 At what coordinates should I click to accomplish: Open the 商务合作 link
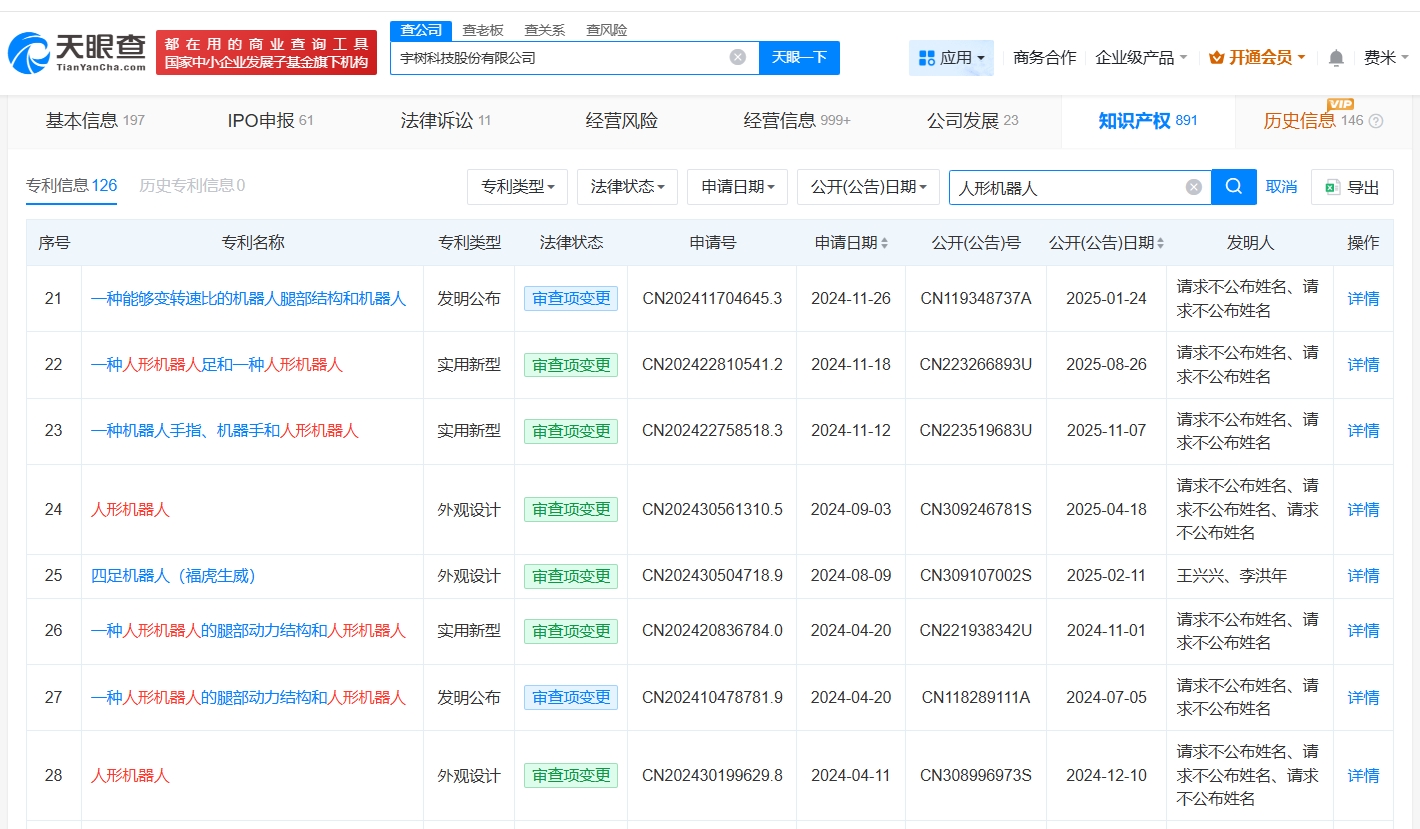(1045, 58)
